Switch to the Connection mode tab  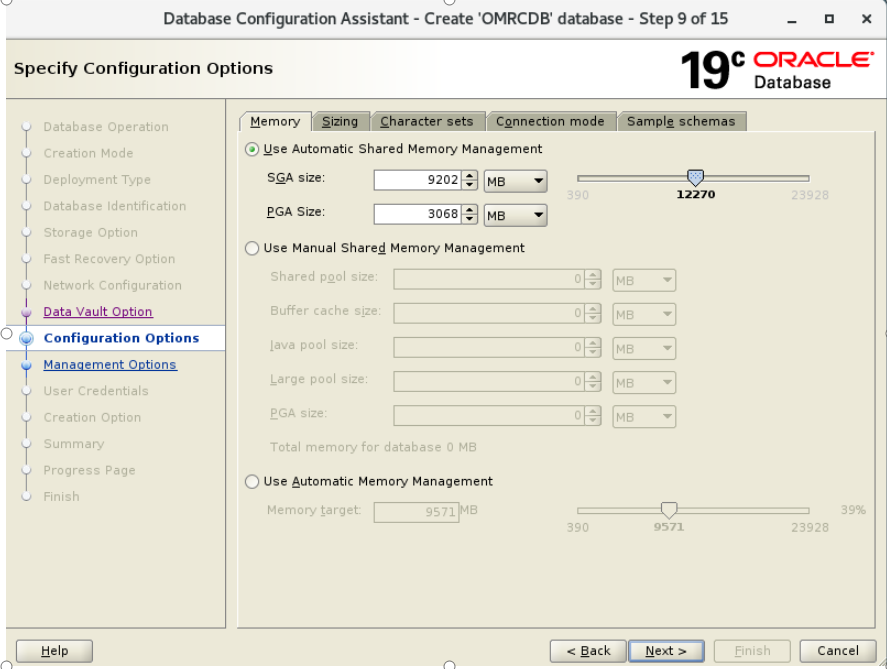[551, 121]
